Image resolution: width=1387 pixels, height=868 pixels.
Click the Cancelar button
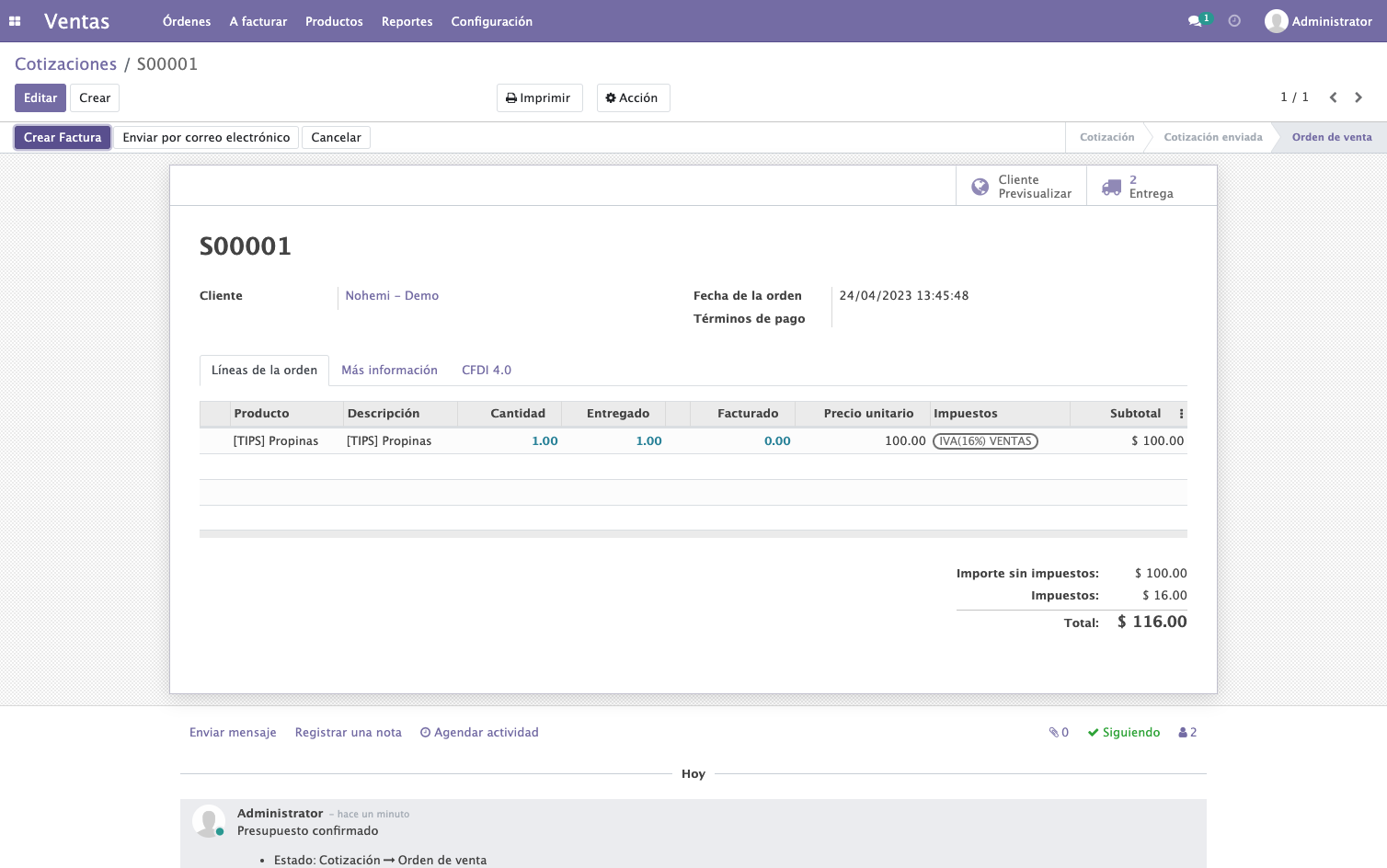tap(336, 138)
